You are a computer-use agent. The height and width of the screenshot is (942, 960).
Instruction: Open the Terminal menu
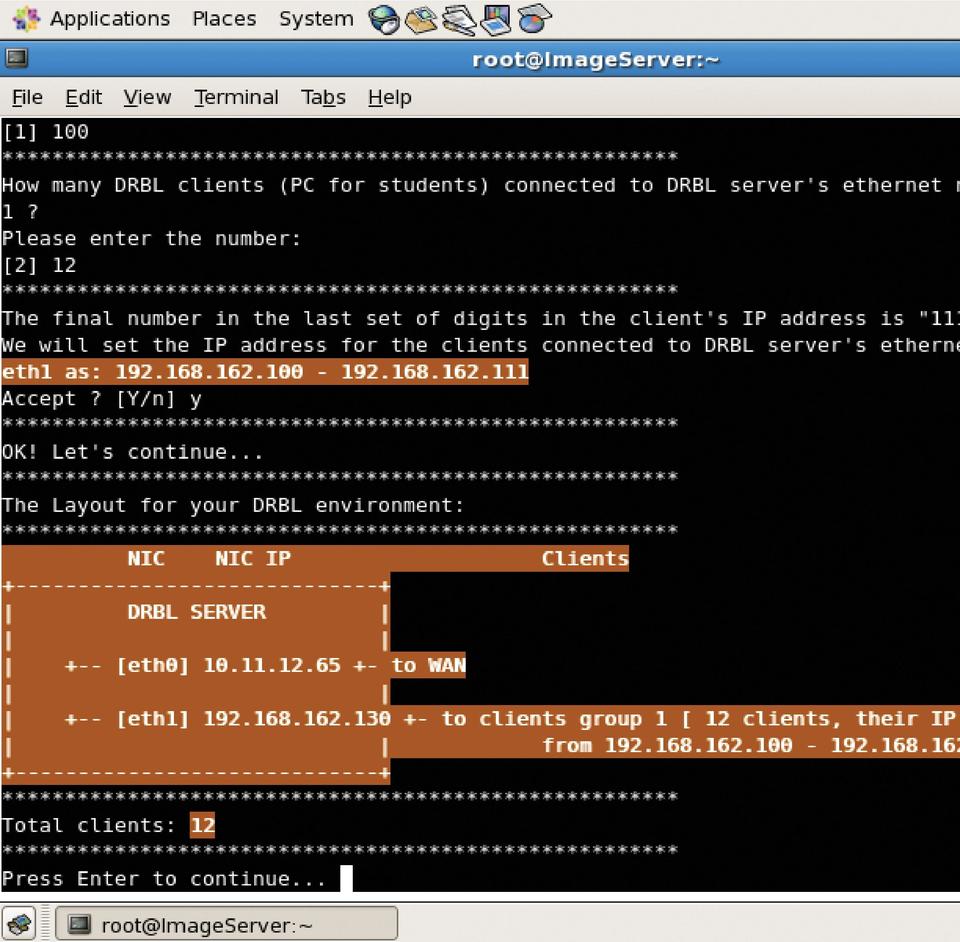pos(236,97)
